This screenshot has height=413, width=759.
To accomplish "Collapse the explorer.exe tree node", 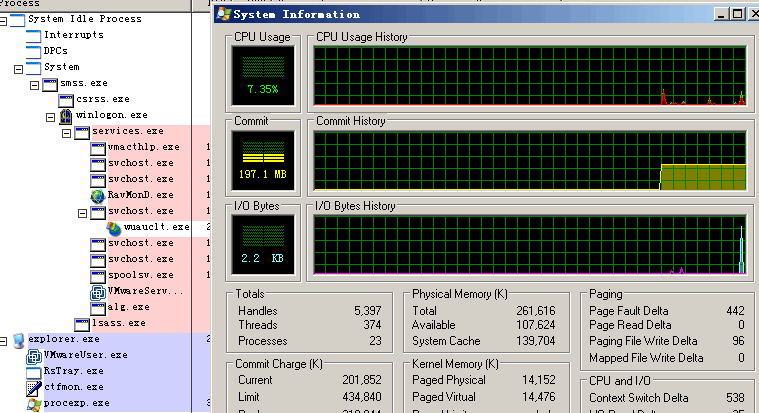I will [3, 341].
